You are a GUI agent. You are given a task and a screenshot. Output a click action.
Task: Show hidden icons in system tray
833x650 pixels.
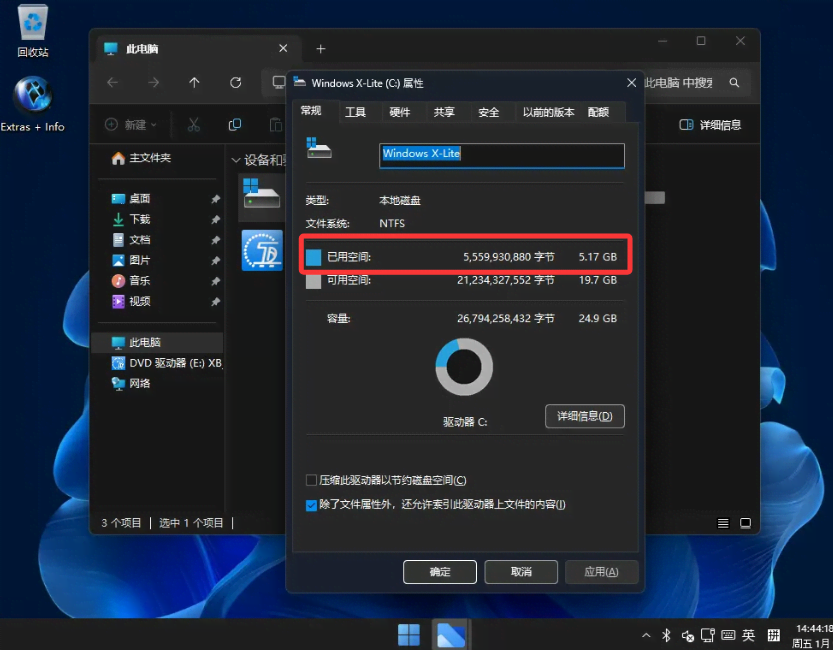pos(646,636)
